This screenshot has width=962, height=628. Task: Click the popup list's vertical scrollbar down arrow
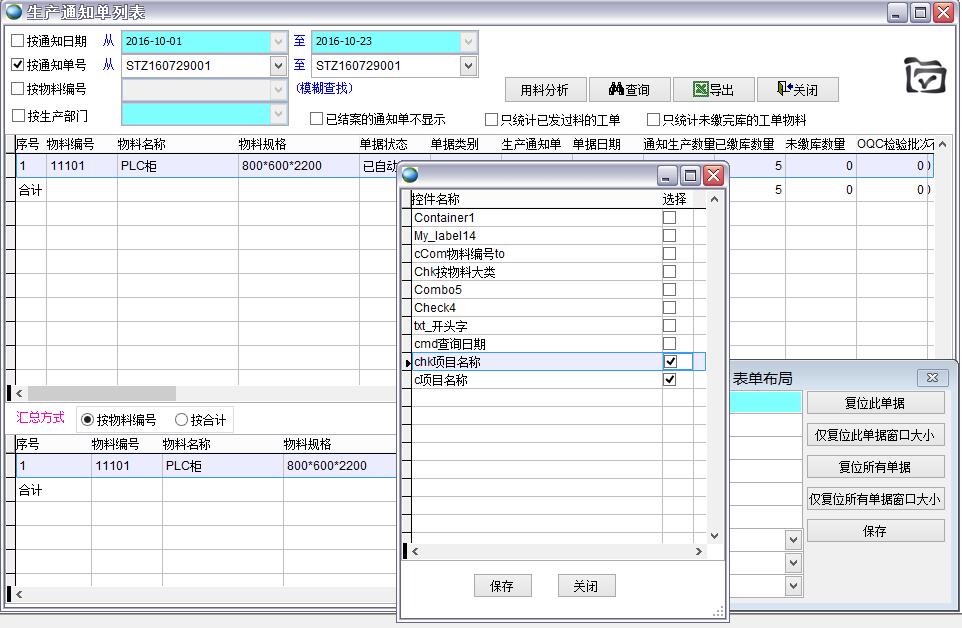pos(714,536)
